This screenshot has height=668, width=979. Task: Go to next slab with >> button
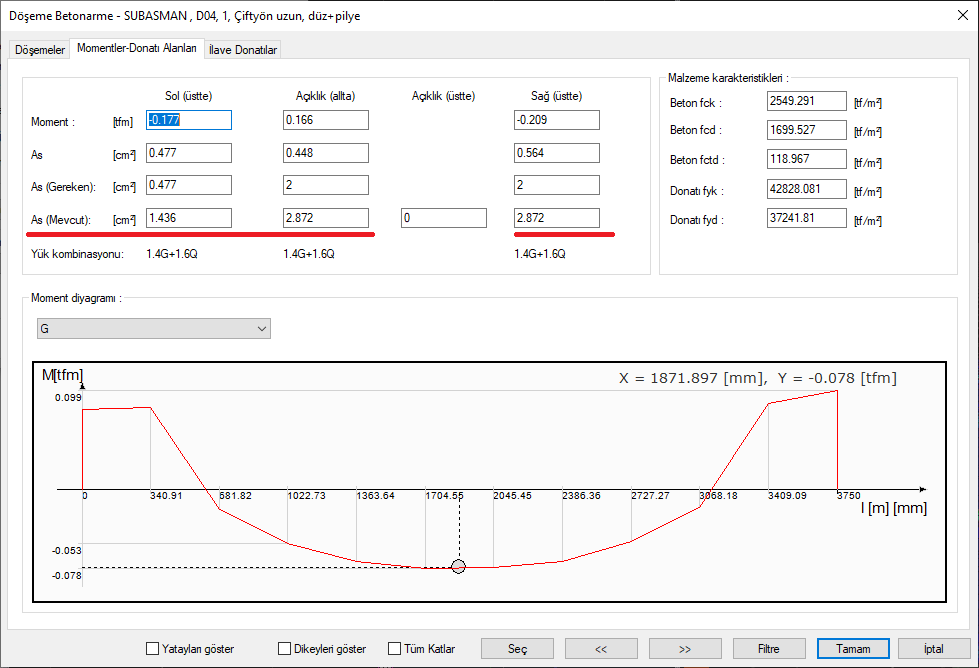(685, 649)
